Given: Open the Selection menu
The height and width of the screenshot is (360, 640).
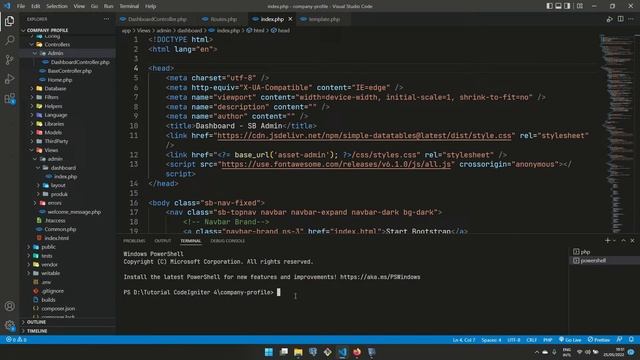Looking at the screenshot, I should pos(57,6).
